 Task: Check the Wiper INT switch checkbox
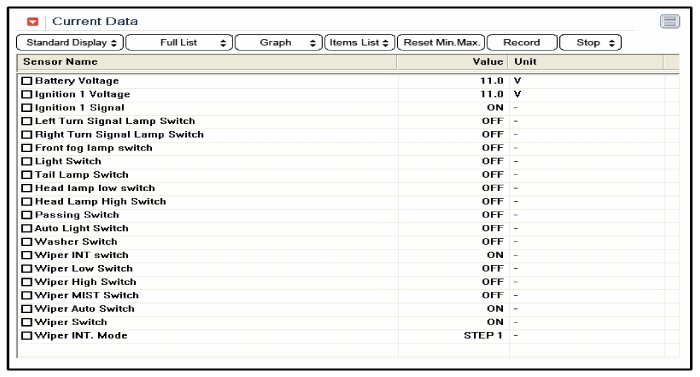(x=27, y=255)
